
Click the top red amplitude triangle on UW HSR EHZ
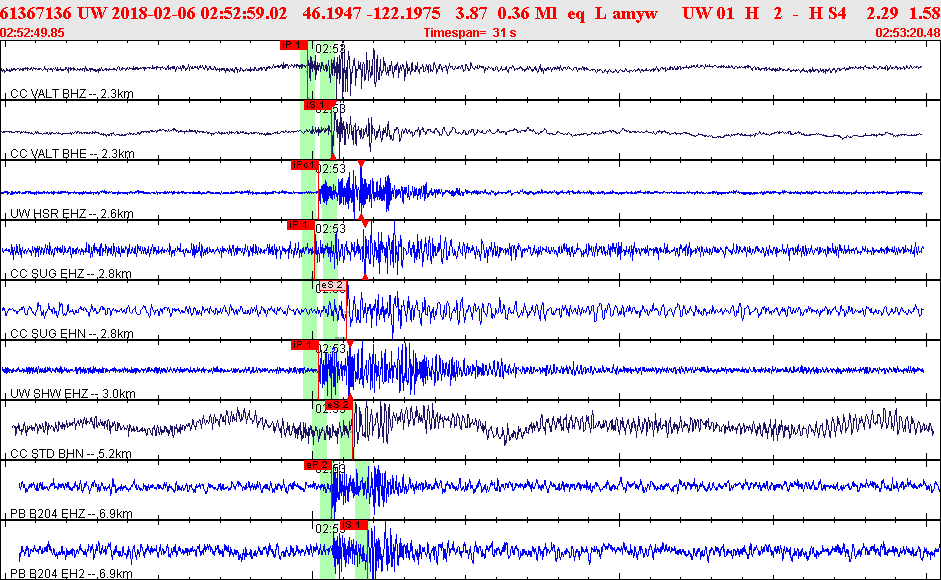pyautogui.click(x=361, y=163)
